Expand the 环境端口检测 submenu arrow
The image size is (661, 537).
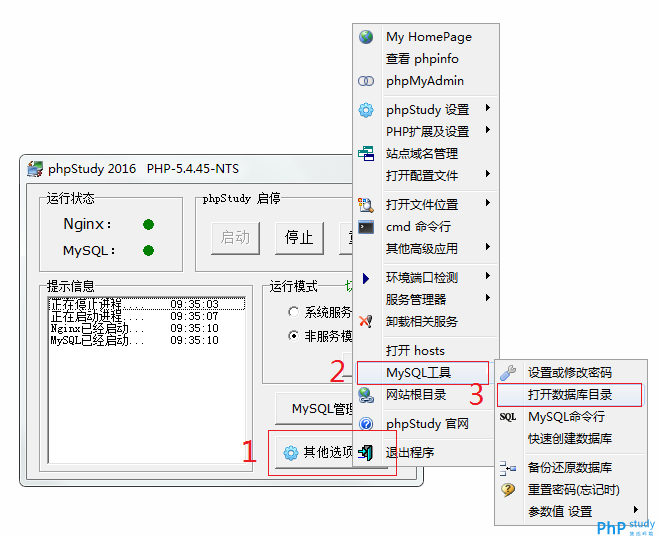click(x=488, y=276)
